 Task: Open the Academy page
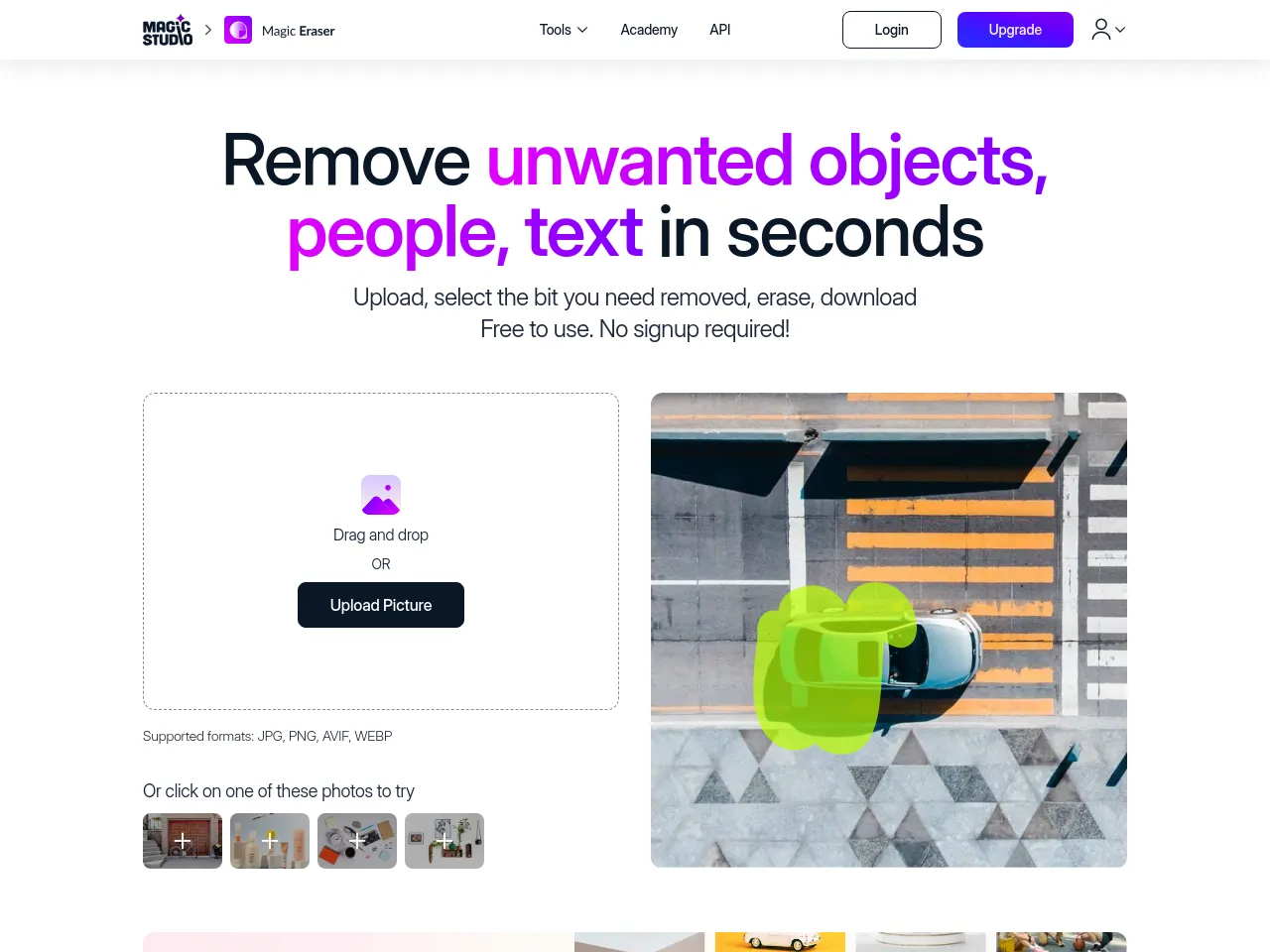[x=649, y=30]
